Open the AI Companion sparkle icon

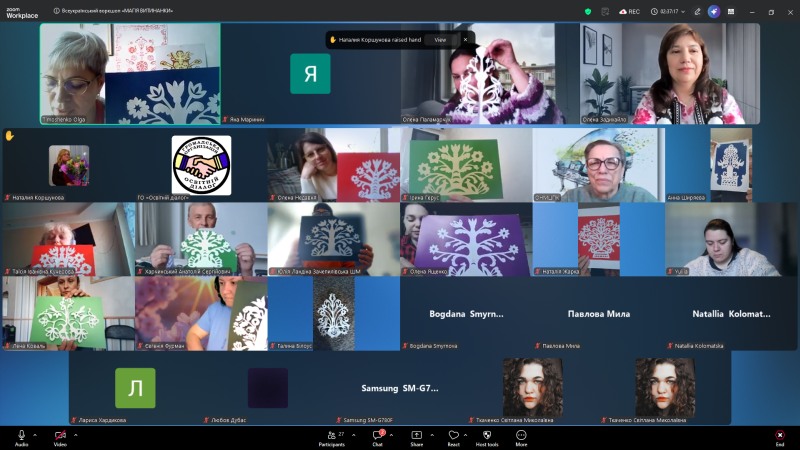(714, 11)
